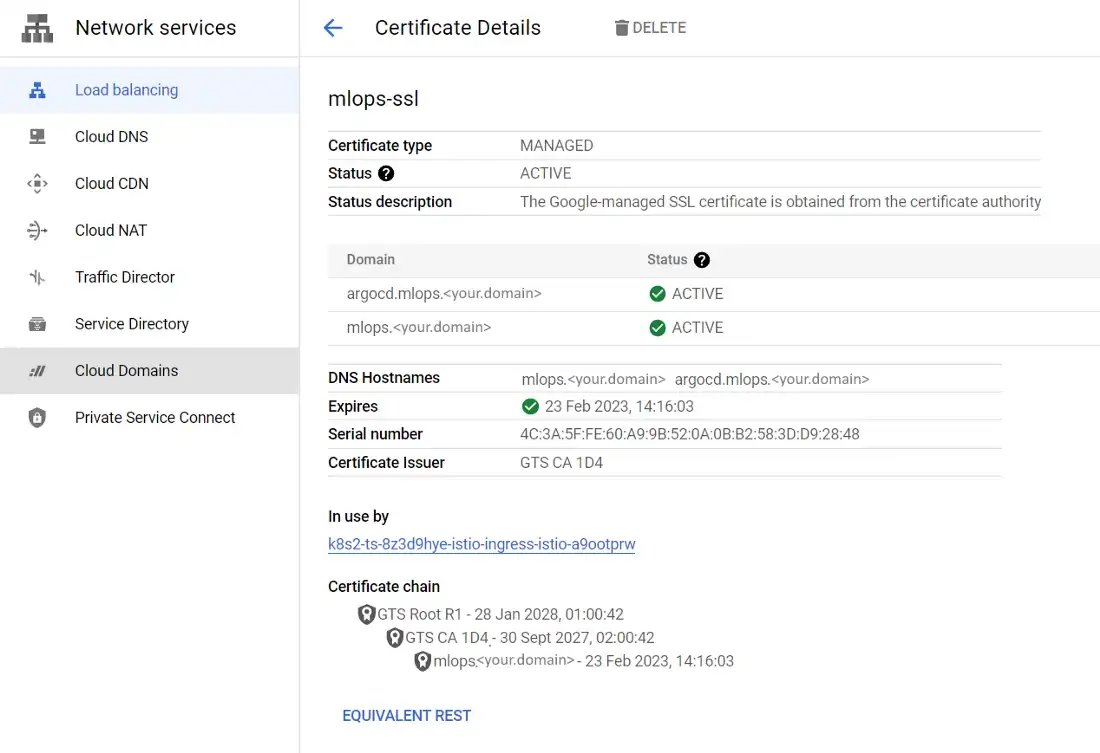Click the EQUIVALENT REST link
1100x753 pixels.
click(406, 716)
